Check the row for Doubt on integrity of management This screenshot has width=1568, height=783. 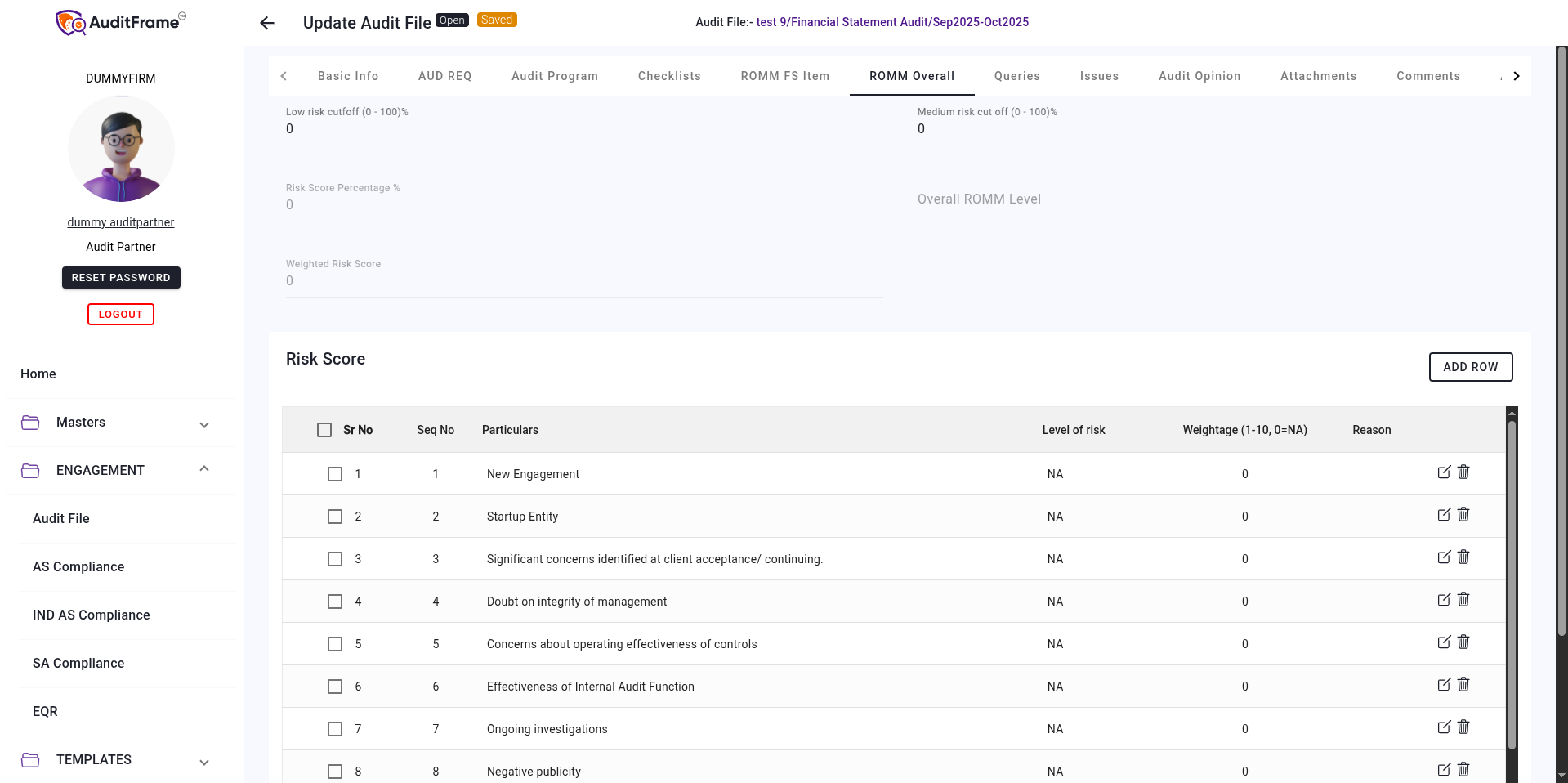[x=334, y=602]
